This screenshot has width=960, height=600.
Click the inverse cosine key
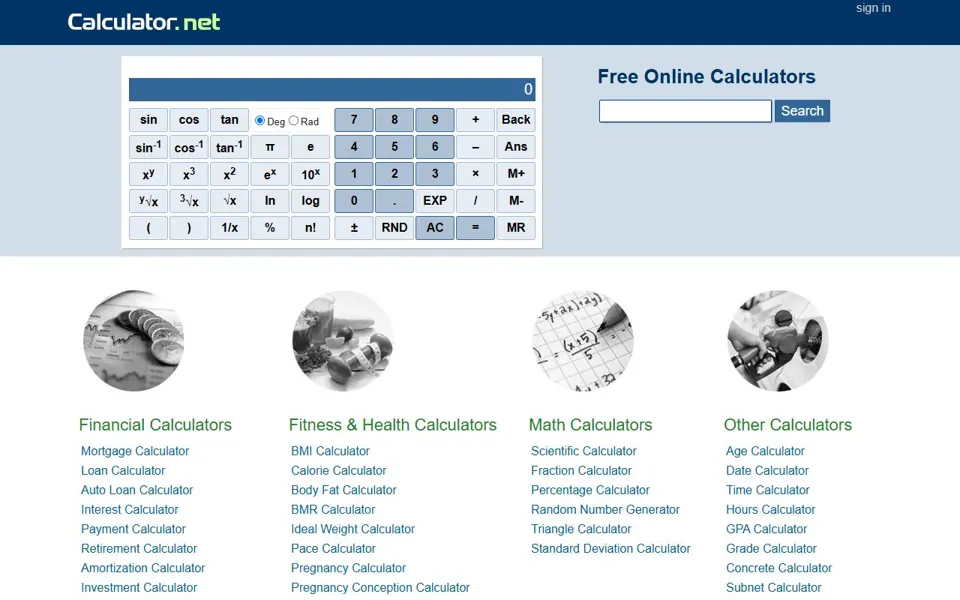(189, 147)
